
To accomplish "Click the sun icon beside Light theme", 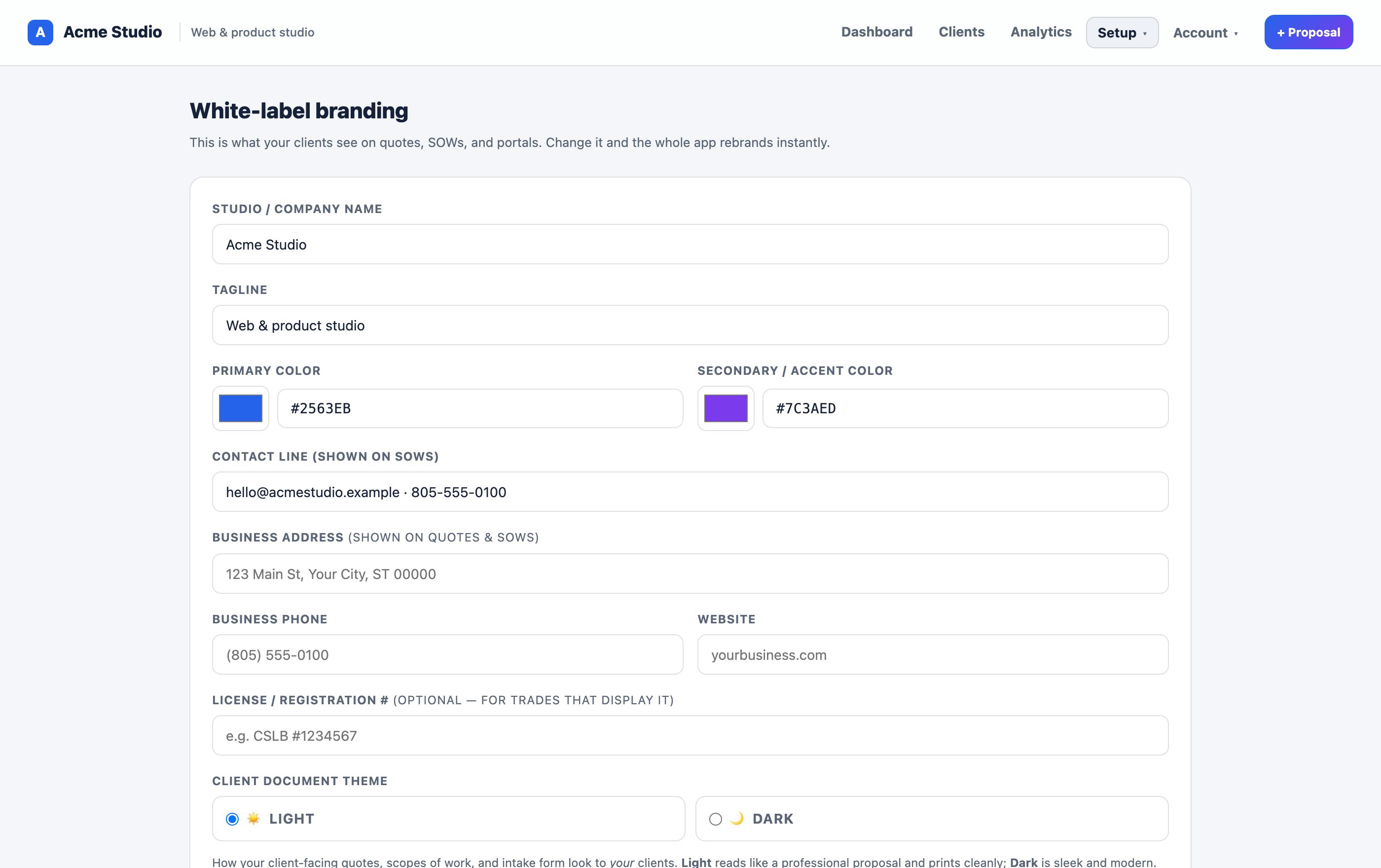I will tap(254, 819).
